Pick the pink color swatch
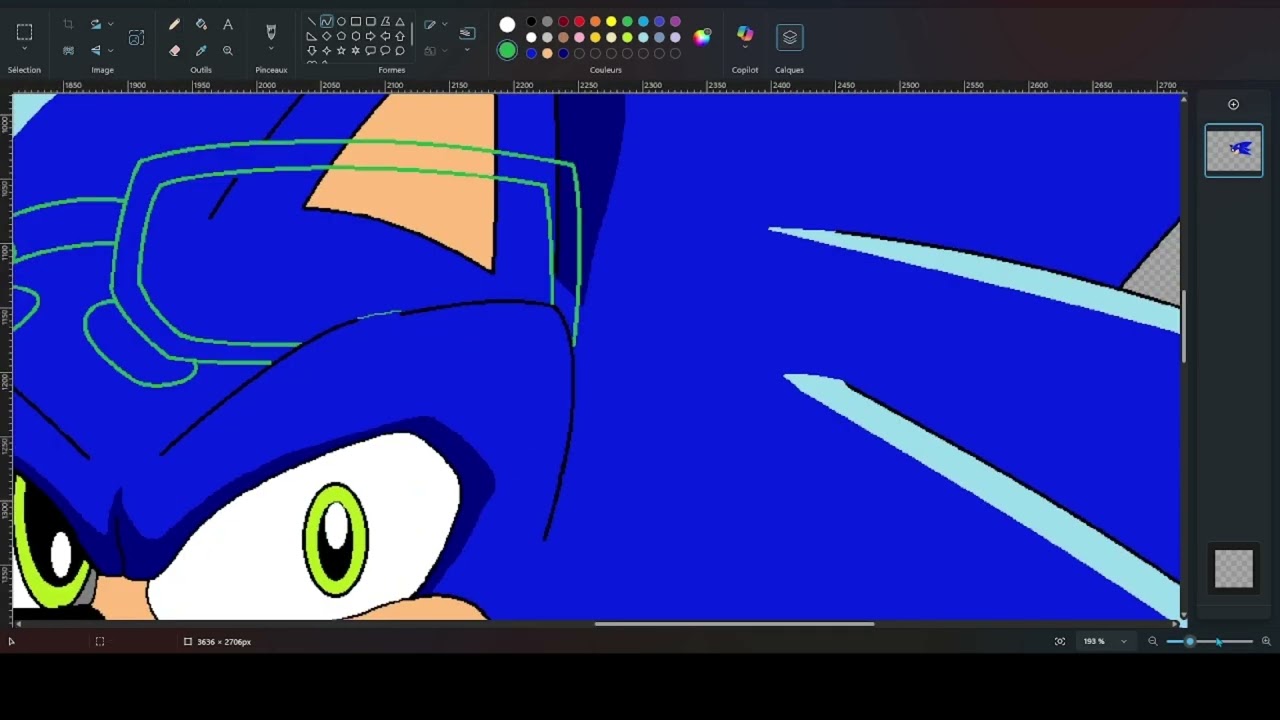 coord(579,37)
